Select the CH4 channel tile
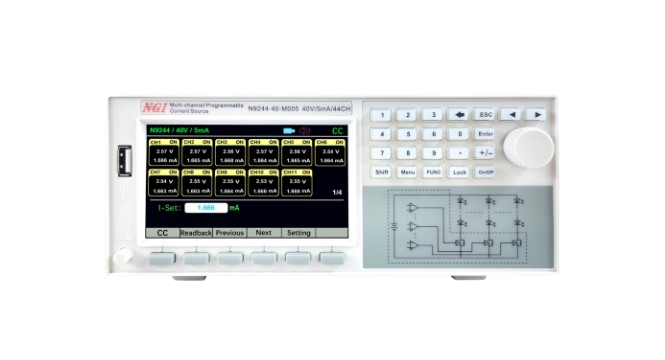Screen dimensions: 665x360 263,152
